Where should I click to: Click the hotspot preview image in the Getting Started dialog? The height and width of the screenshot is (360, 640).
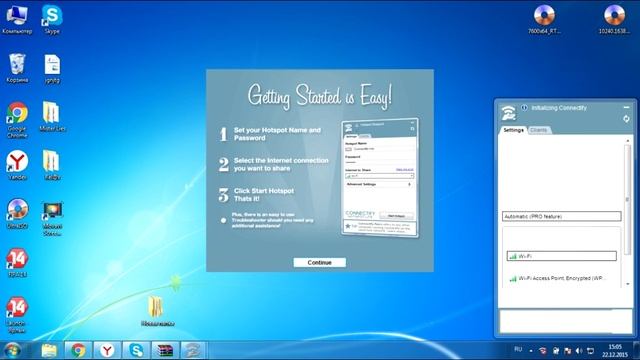380,178
